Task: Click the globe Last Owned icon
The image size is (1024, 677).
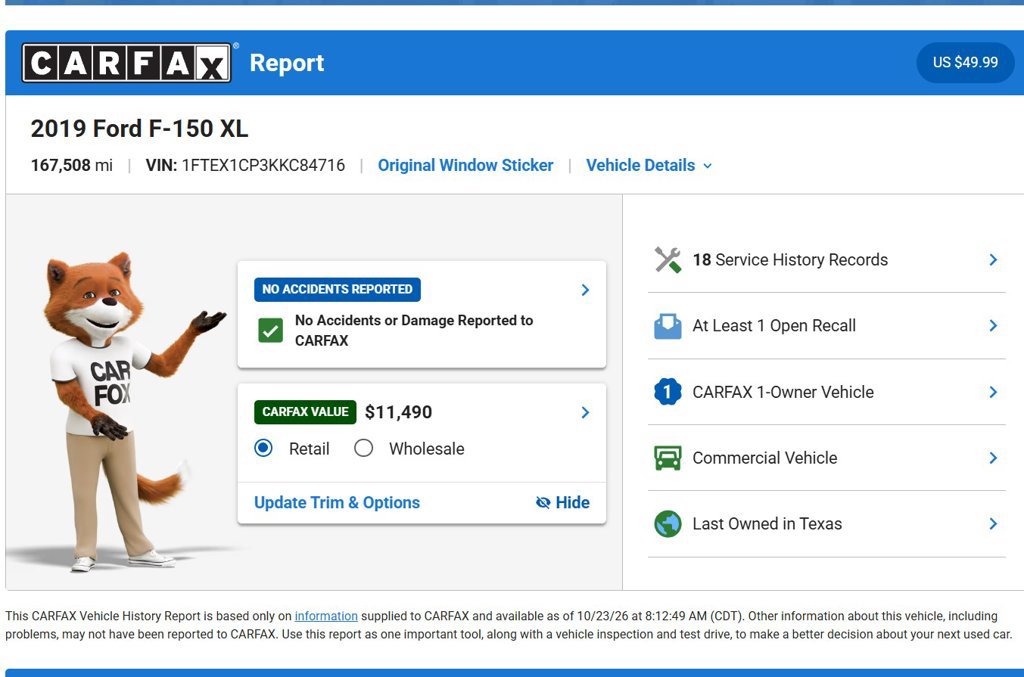Action: [x=667, y=524]
